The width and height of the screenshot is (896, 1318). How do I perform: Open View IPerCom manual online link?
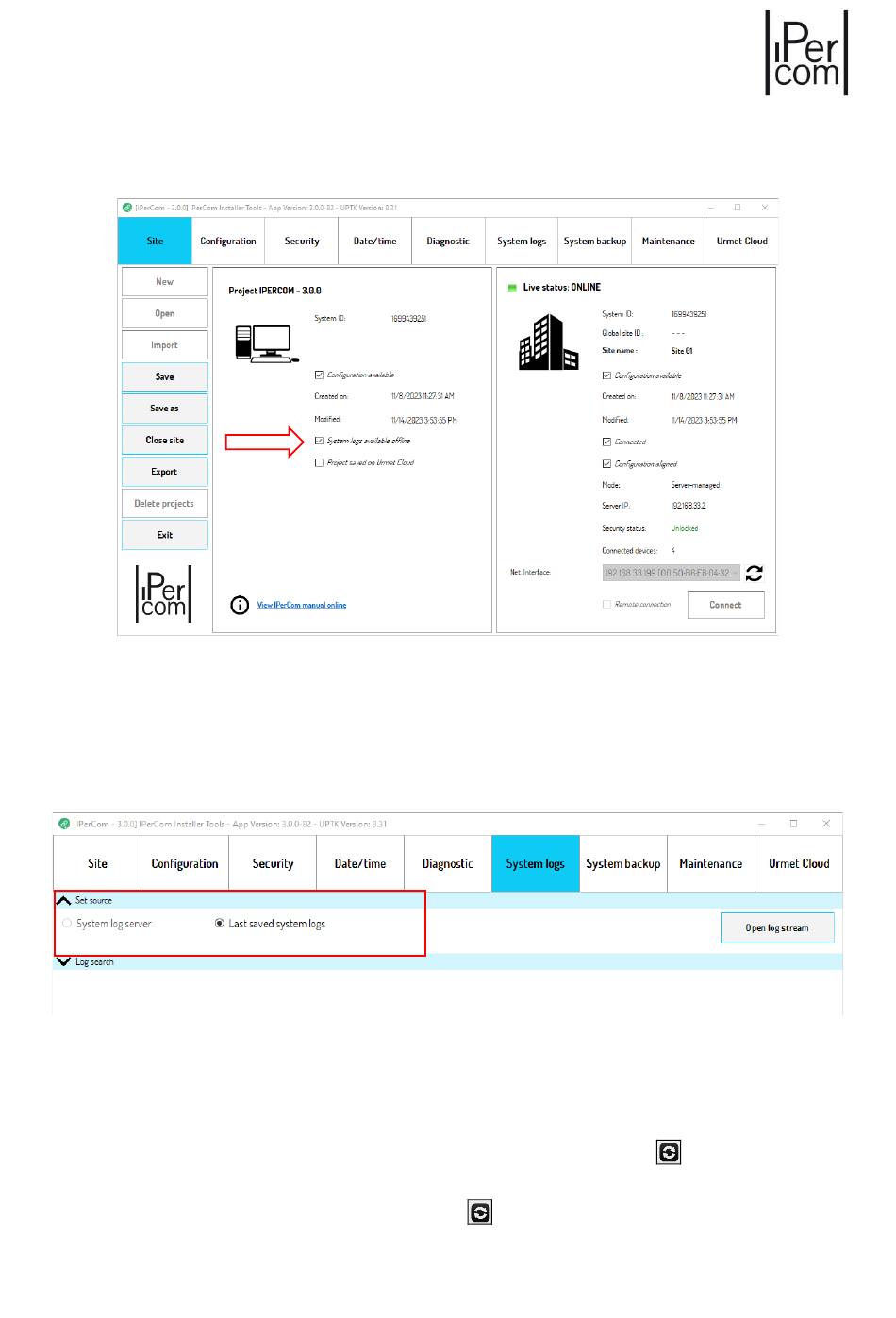tap(302, 605)
